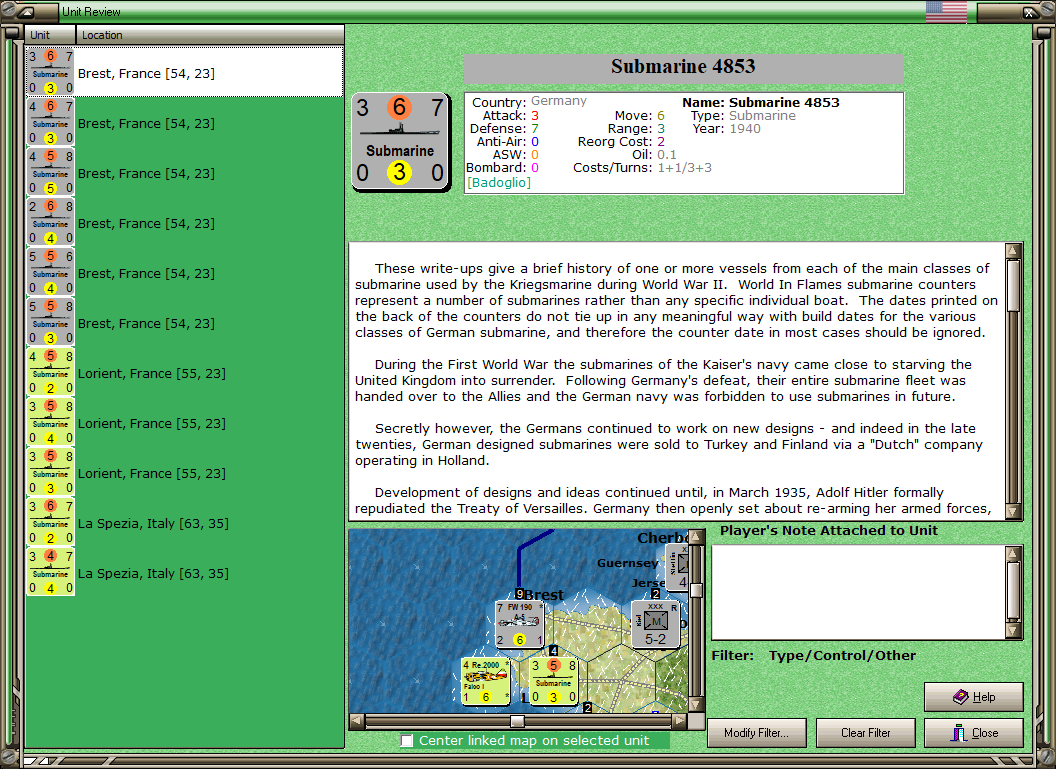
Task: Click the Unit column header
Action: point(51,35)
